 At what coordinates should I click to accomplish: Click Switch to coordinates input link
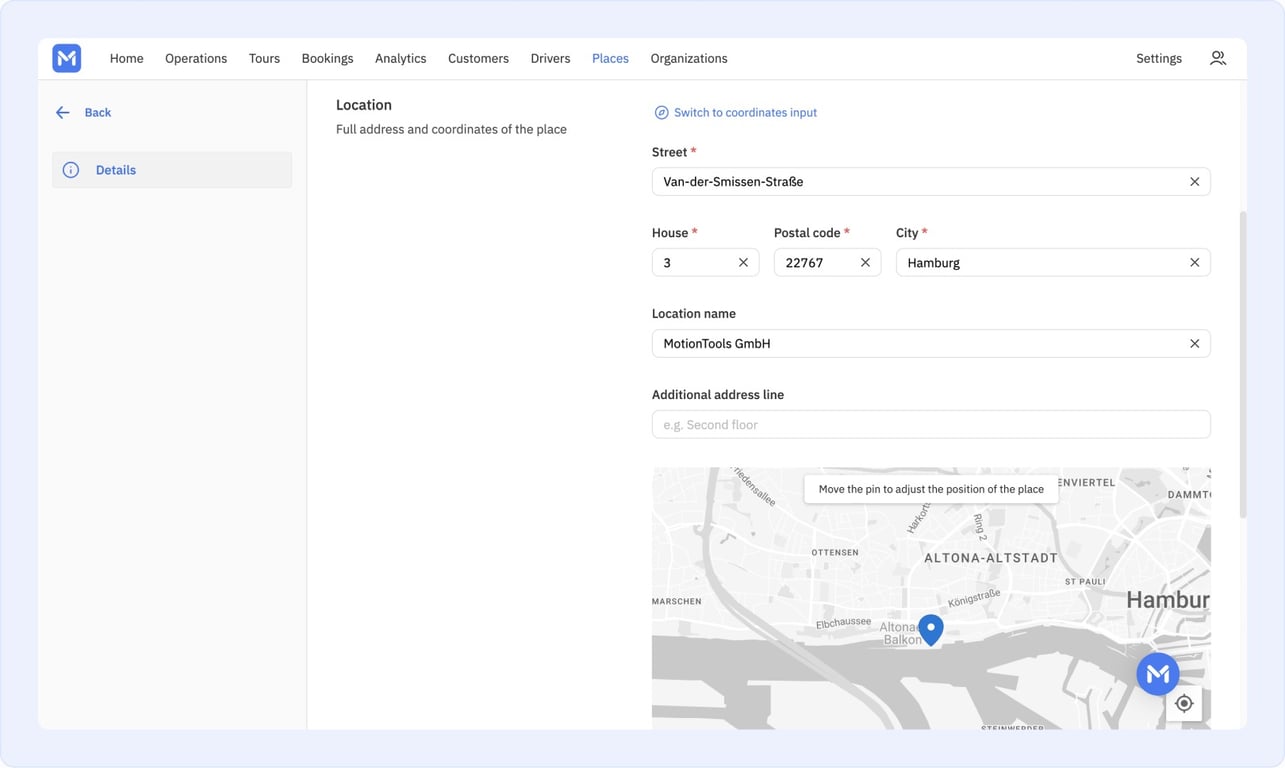(745, 113)
